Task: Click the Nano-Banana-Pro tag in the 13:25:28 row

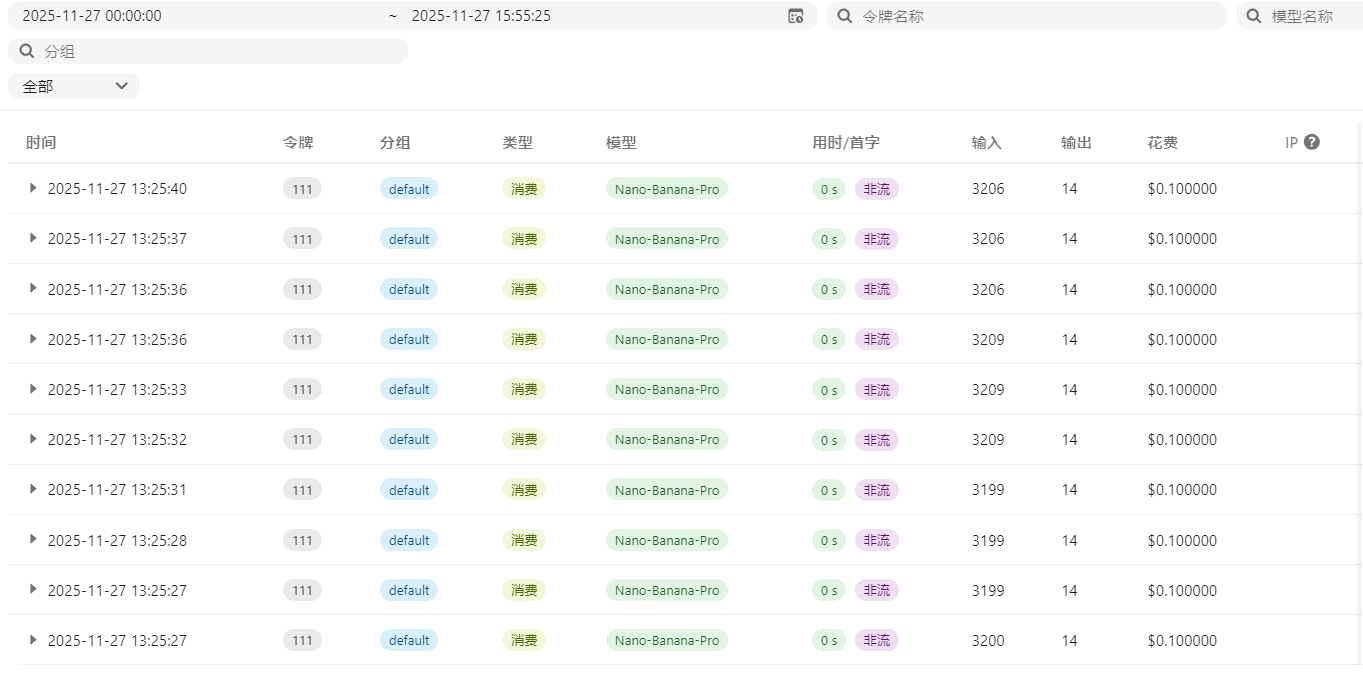Action: pos(667,540)
